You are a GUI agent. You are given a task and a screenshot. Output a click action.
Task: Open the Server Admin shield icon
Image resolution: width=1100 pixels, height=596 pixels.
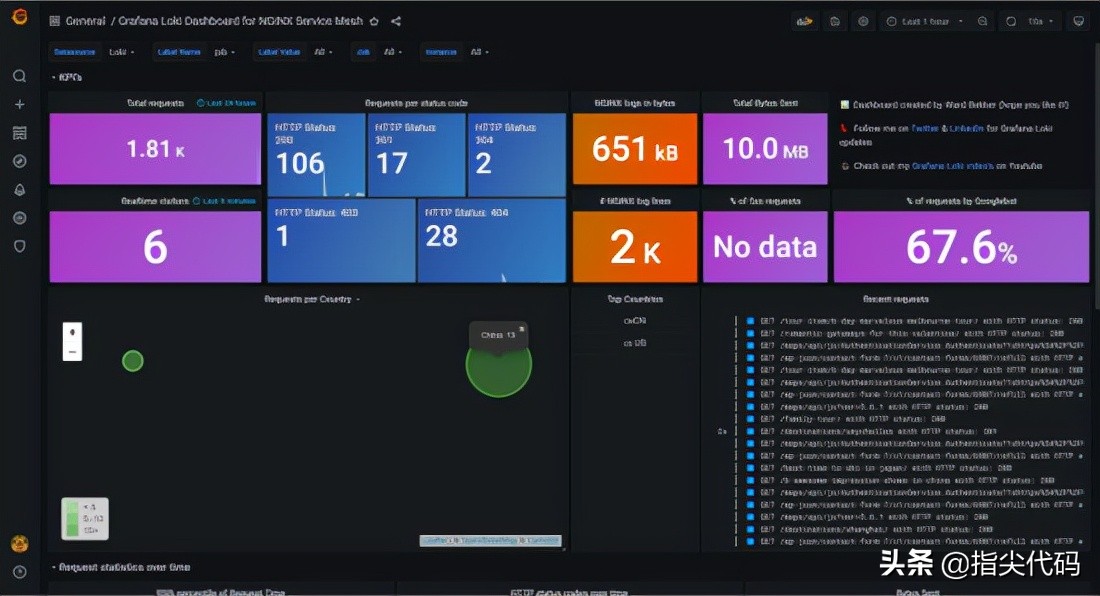[19, 246]
